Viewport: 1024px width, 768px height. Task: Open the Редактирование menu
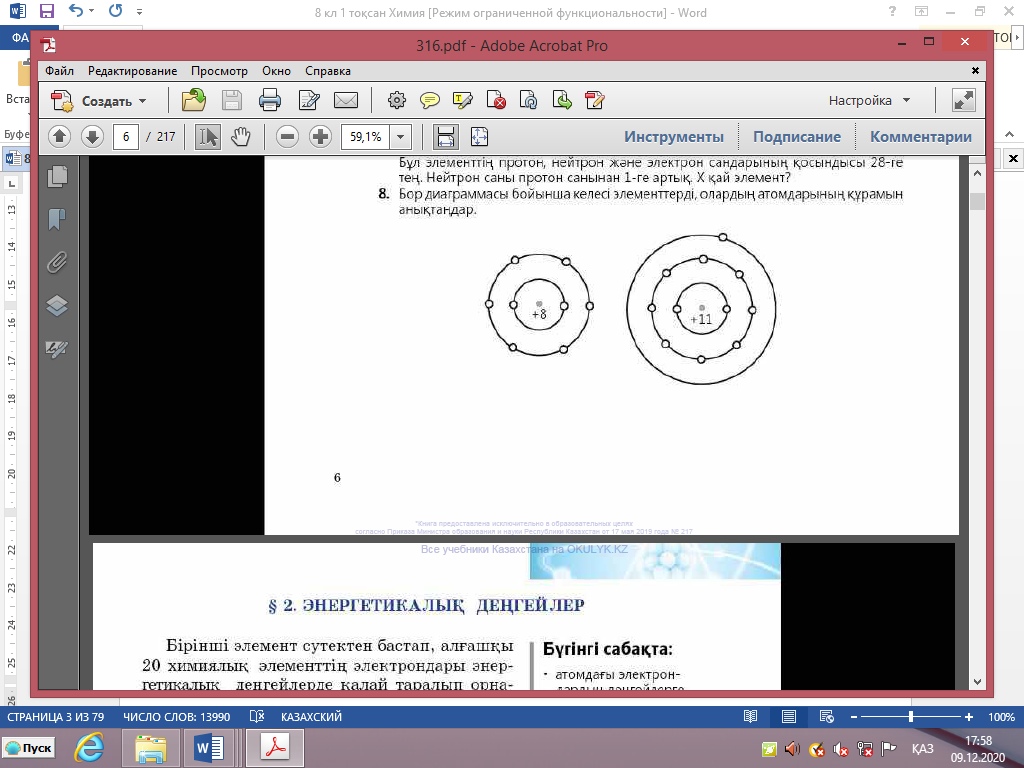132,71
